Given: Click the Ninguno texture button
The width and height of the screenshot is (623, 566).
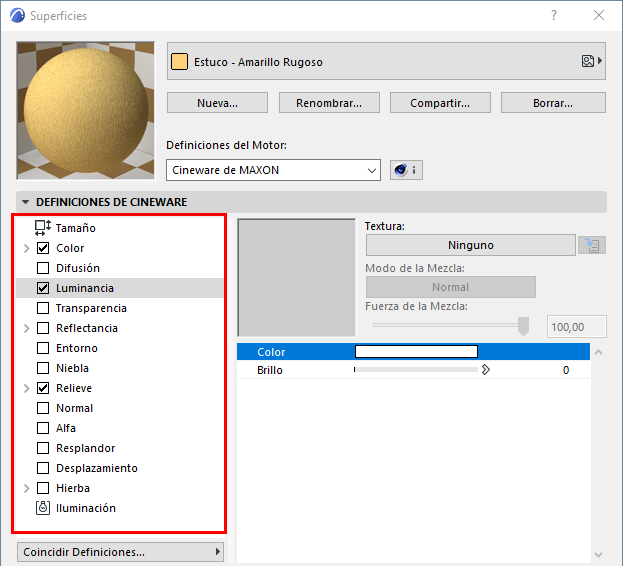Looking at the screenshot, I should 470,245.
